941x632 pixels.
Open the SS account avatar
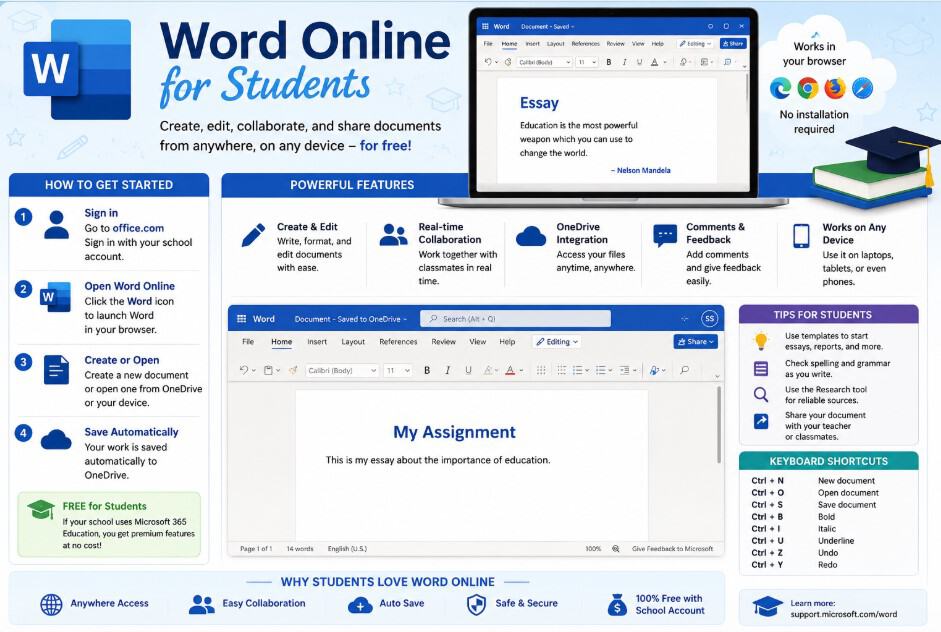click(709, 319)
